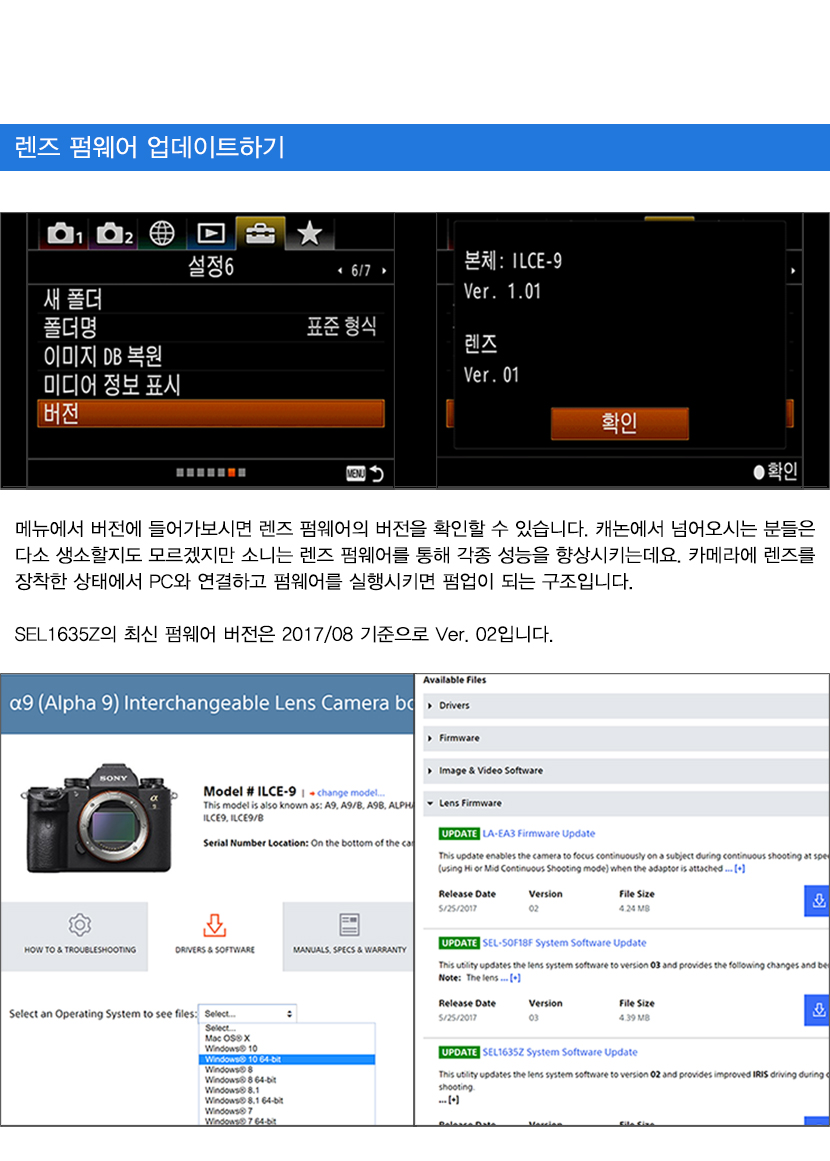Image resolution: width=830 pixels, height=1161 pixels.
Task: Open SEL-50F18F System Software Update link
Action: tap(564, 943)
